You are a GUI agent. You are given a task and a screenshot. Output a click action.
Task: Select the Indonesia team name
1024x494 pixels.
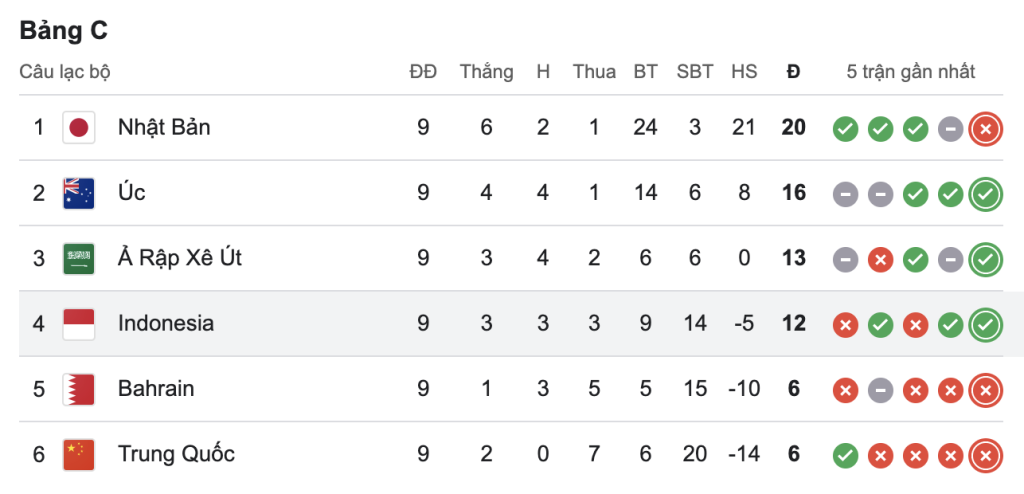coord(166,324)
